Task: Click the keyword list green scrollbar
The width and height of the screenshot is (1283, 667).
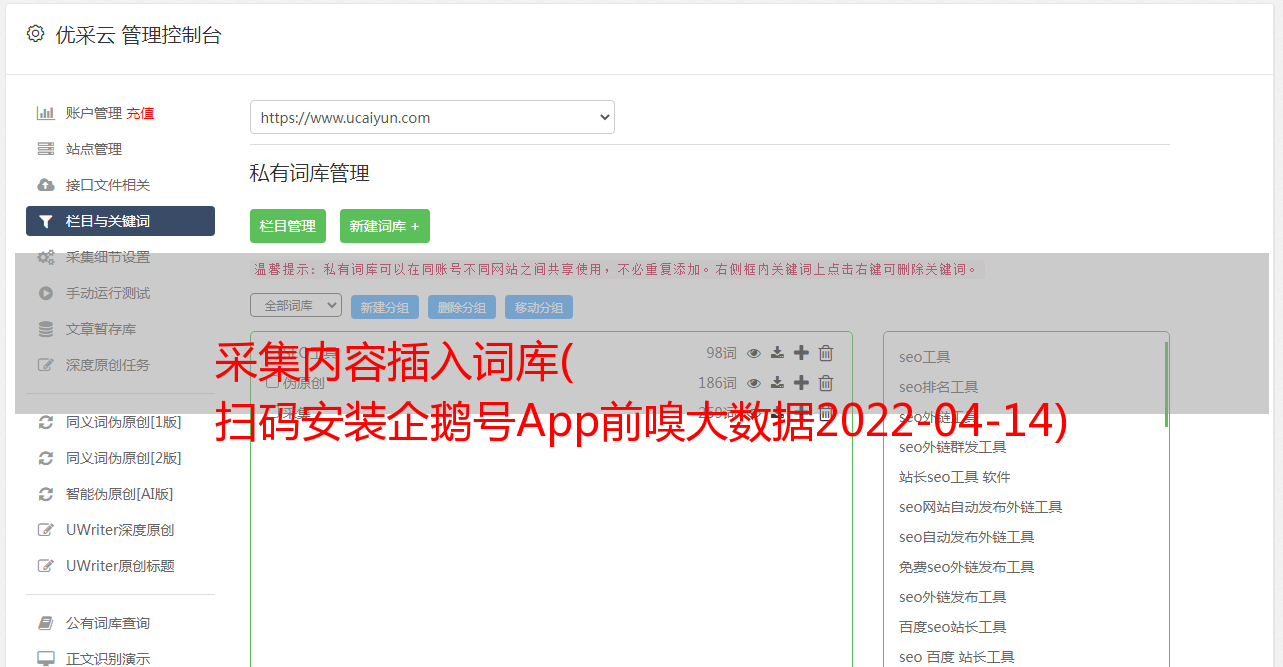Action: 1166,384
